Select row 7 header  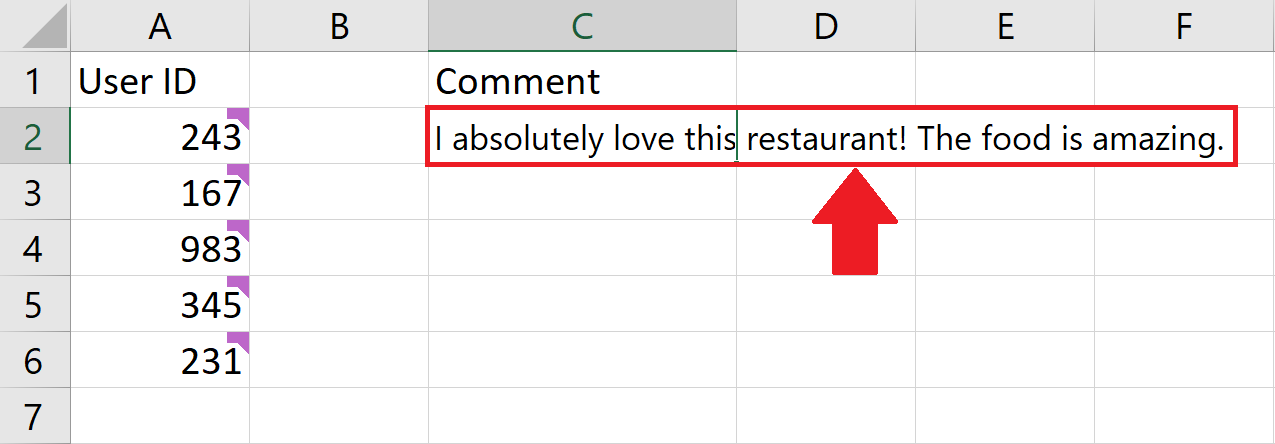pos(35,416)
